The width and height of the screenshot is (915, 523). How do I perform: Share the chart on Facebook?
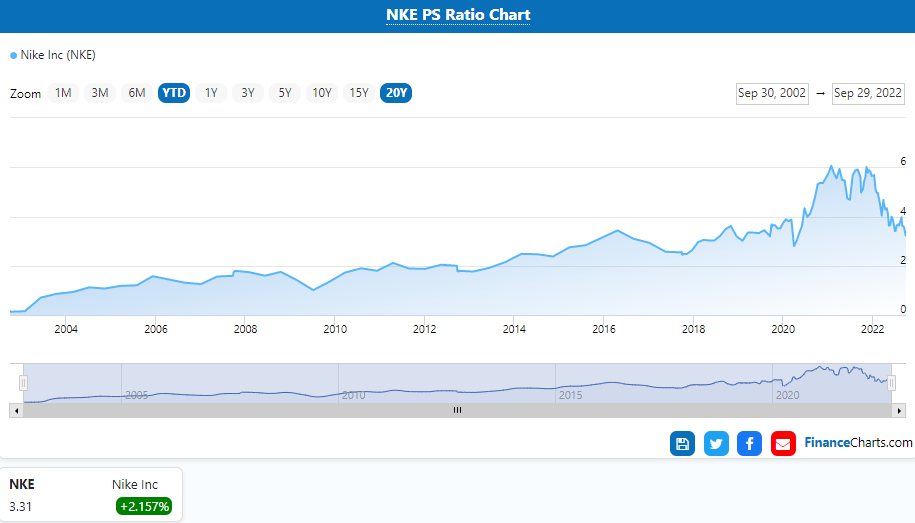749,443
